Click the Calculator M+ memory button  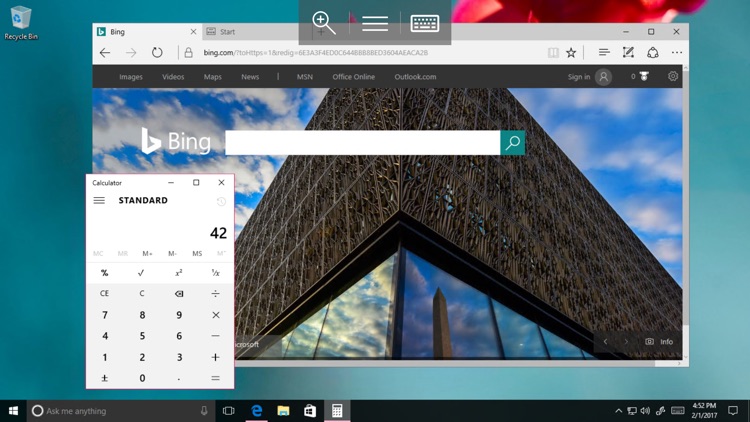click(147, 254)
